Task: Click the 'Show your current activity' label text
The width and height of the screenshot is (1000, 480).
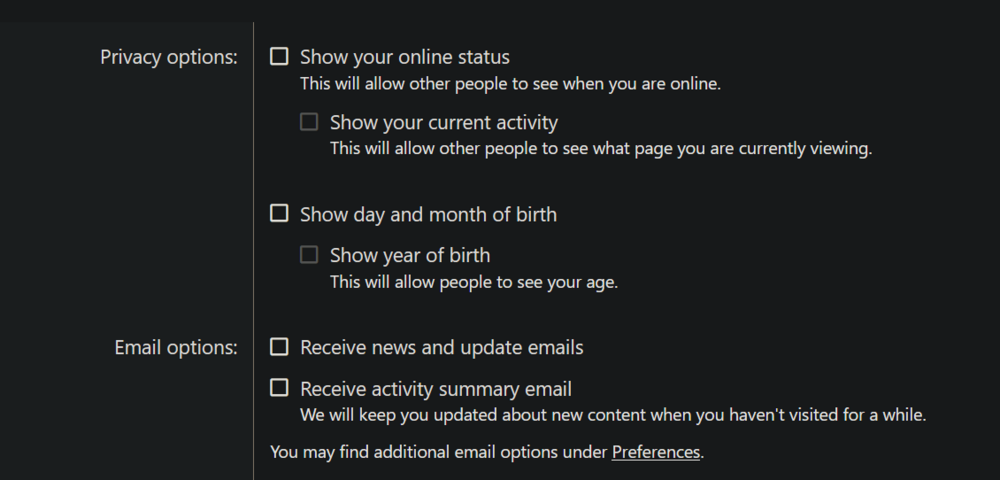Action: coord(443,123)
